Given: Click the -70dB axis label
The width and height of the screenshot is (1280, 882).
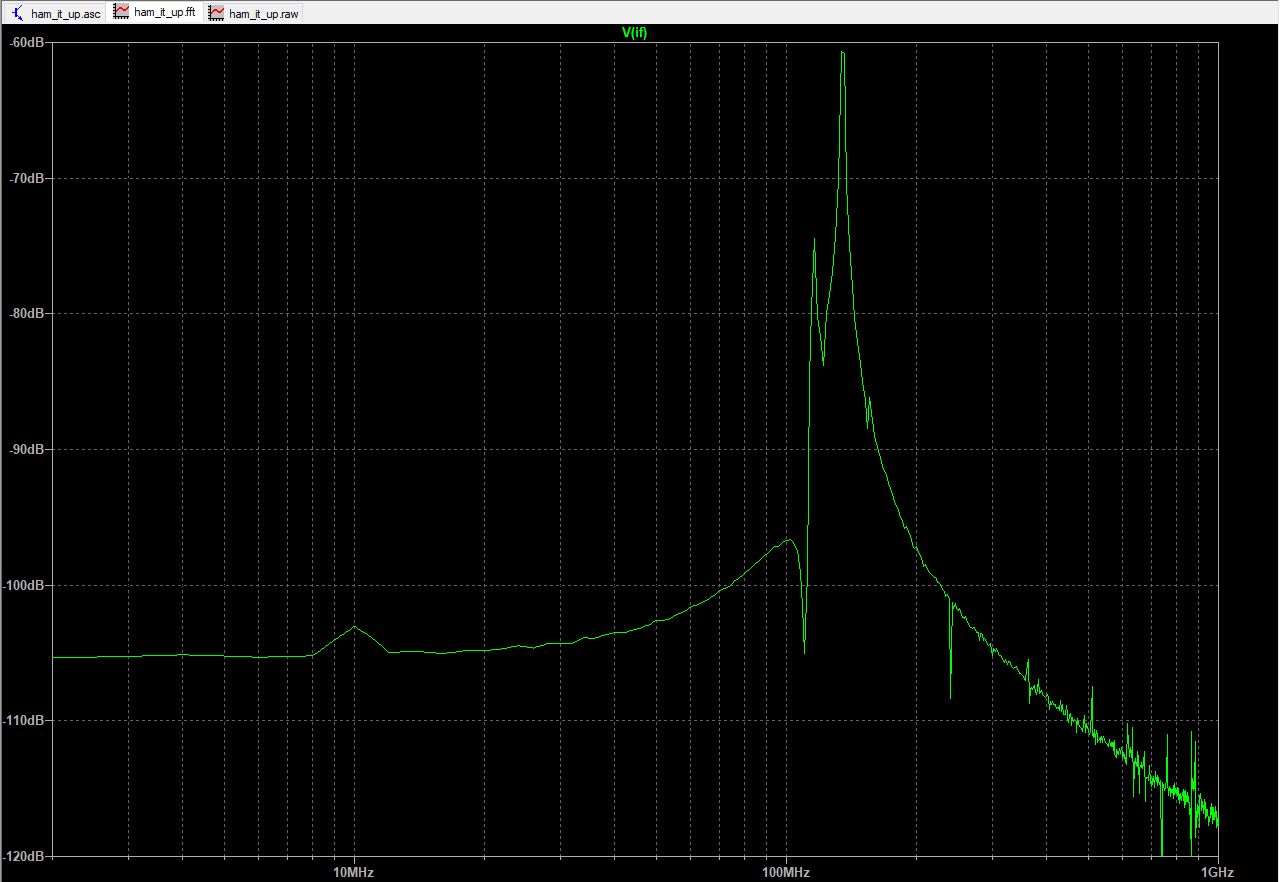Looking at the screenshot, I should tap(26, 178).
